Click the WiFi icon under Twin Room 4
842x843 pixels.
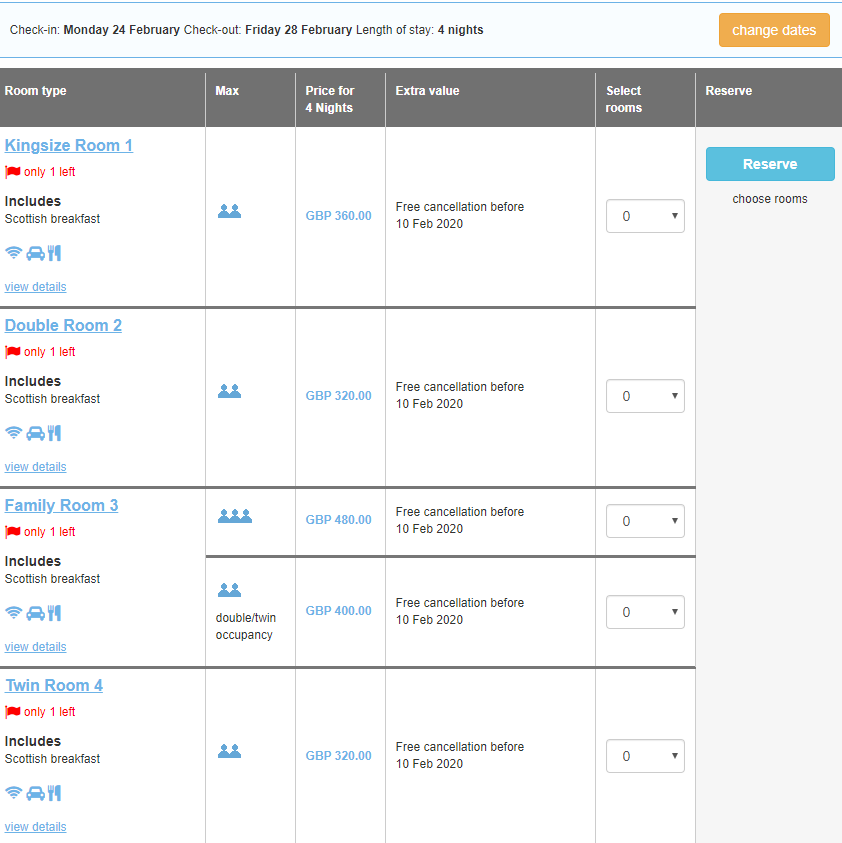(x=13, y=793)
